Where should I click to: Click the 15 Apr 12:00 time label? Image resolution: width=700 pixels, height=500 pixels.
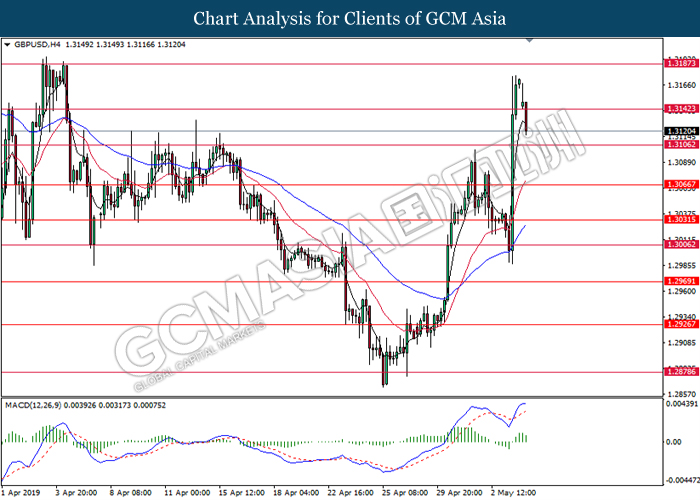coord(242,493)
